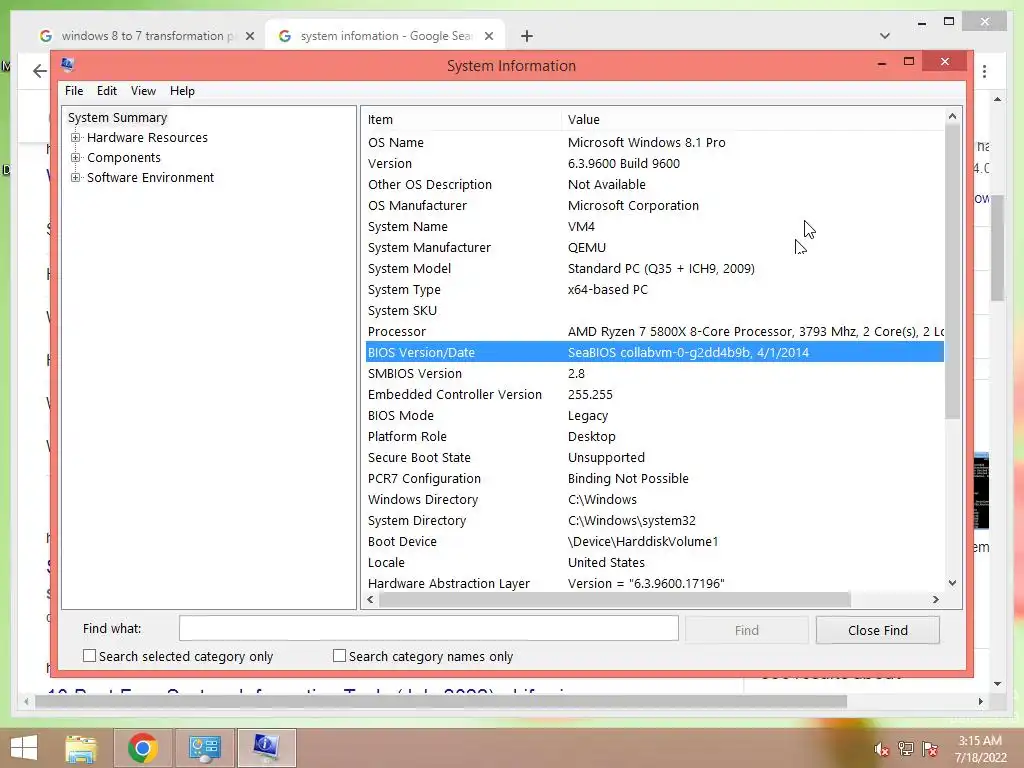Click the muted volume tray icon

click(881, 749)
